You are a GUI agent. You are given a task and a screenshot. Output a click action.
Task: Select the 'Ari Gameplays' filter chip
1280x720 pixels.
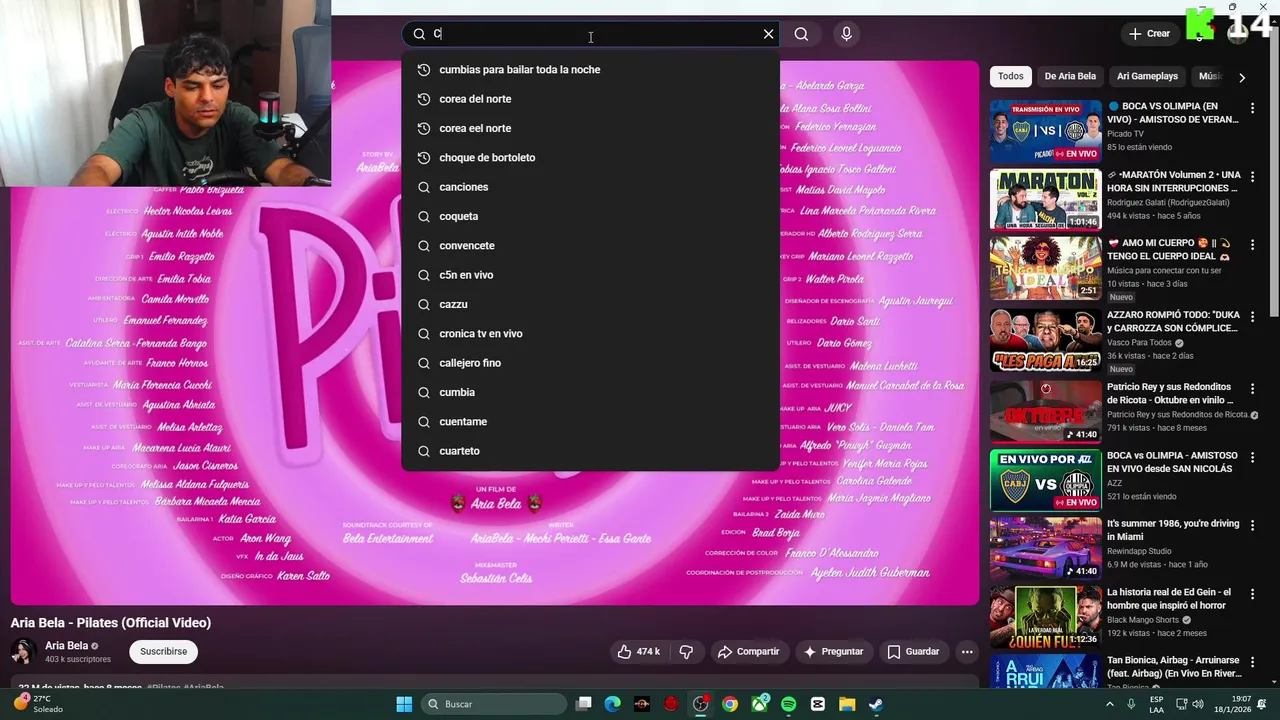(1147, 76)
